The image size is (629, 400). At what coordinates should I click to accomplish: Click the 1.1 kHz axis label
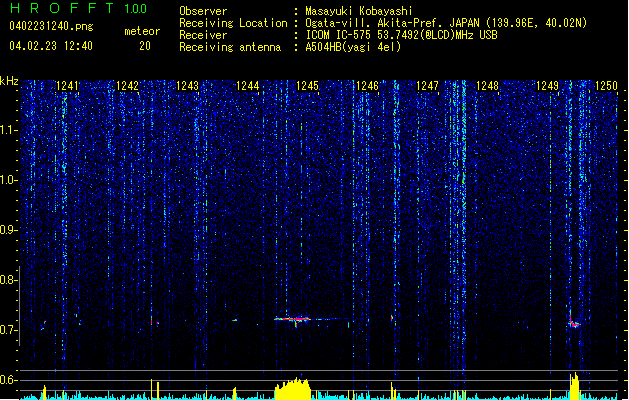coord(9,130)
